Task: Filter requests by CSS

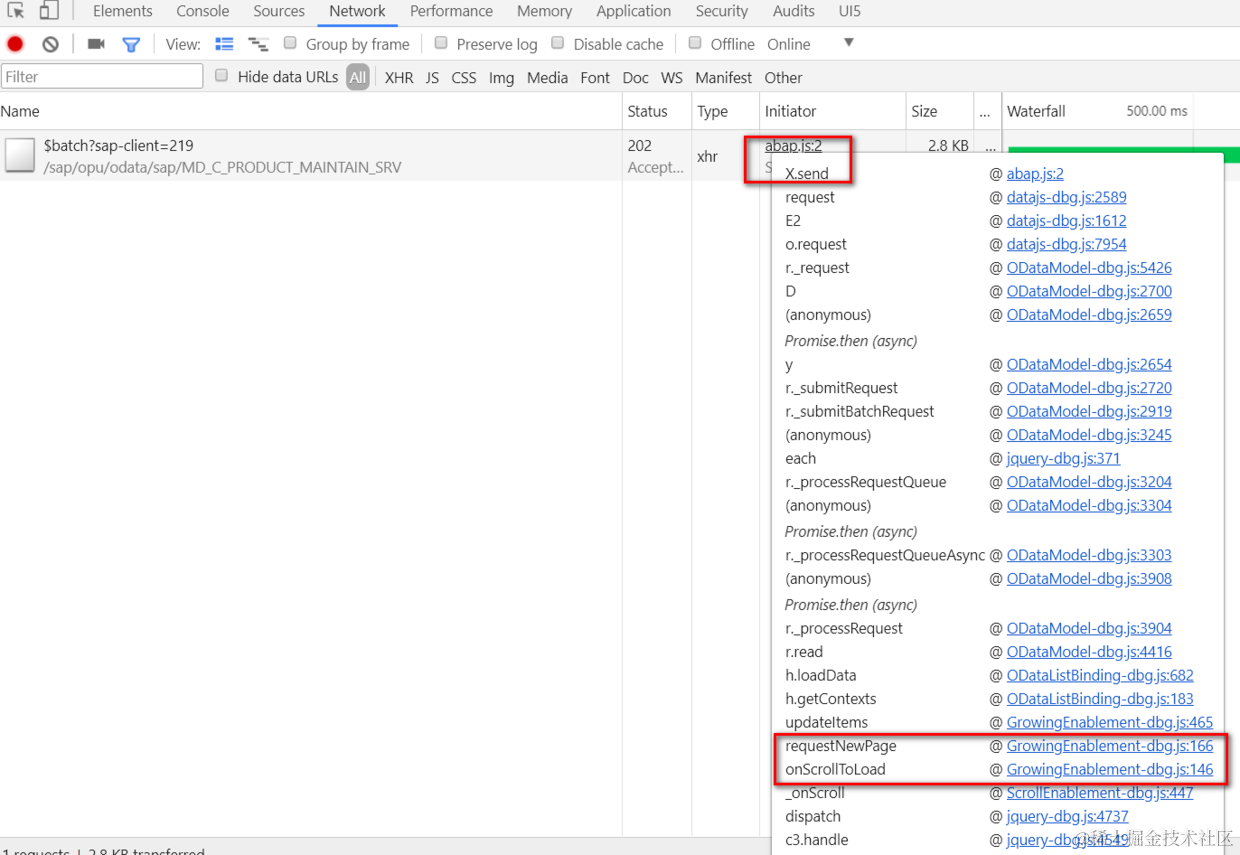Action: [x=464, y=77]
